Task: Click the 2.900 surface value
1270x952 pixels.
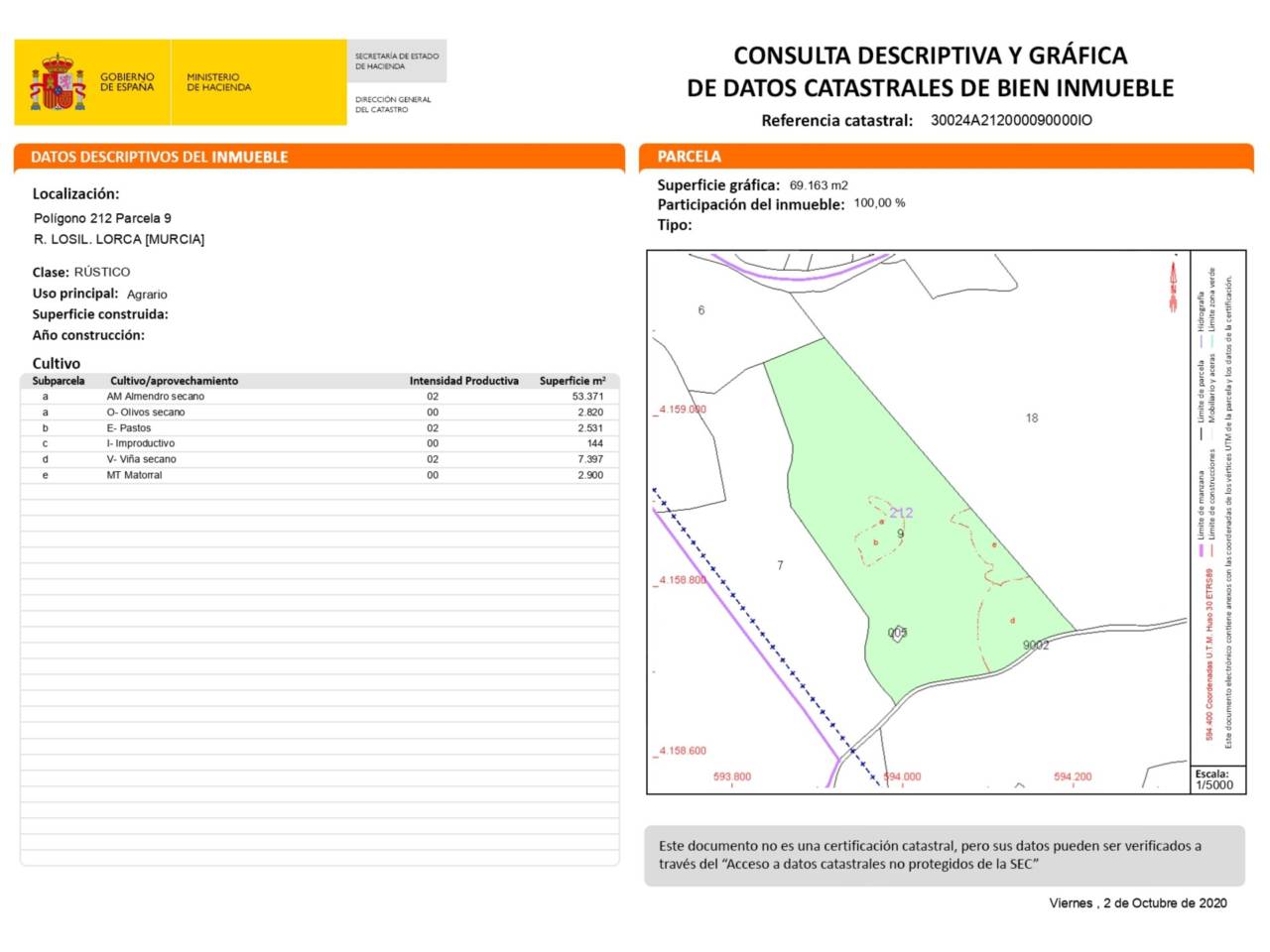Action: (x=590, y=475)
